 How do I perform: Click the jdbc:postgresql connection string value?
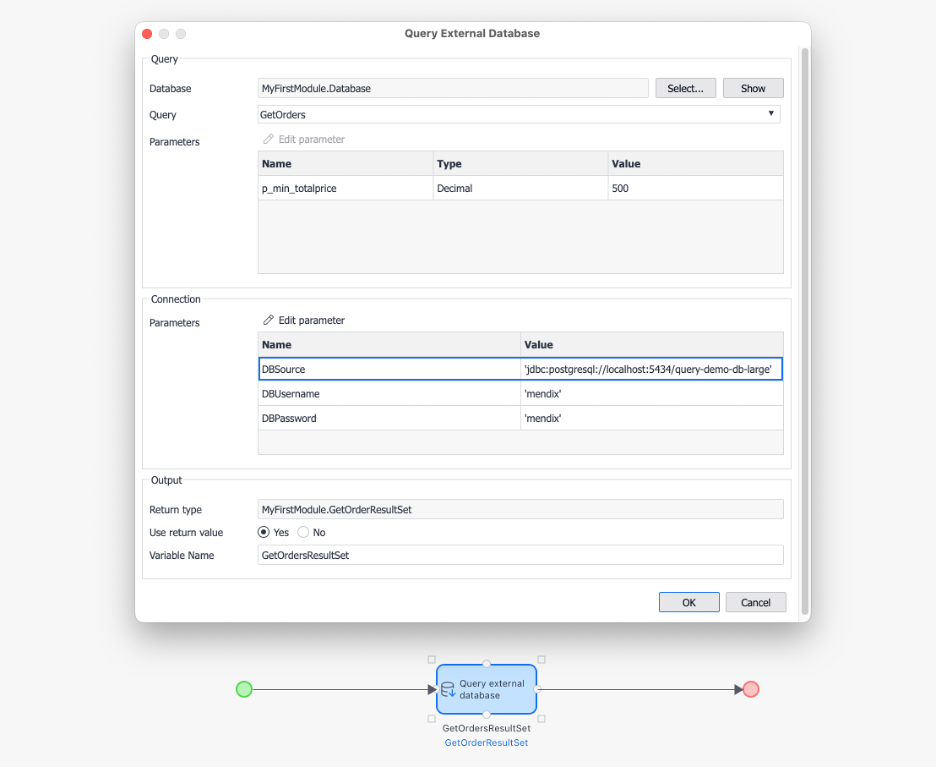coord(648,369)
